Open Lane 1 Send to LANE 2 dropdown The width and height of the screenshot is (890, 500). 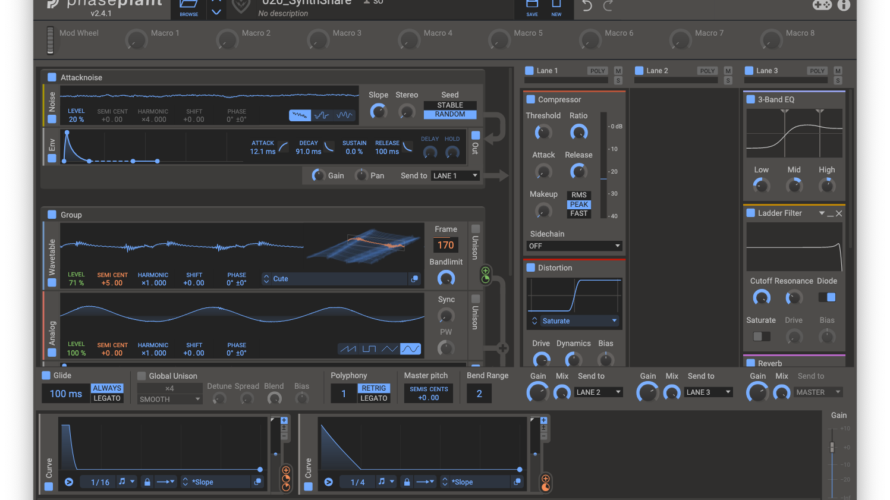[x=598, y=392]
